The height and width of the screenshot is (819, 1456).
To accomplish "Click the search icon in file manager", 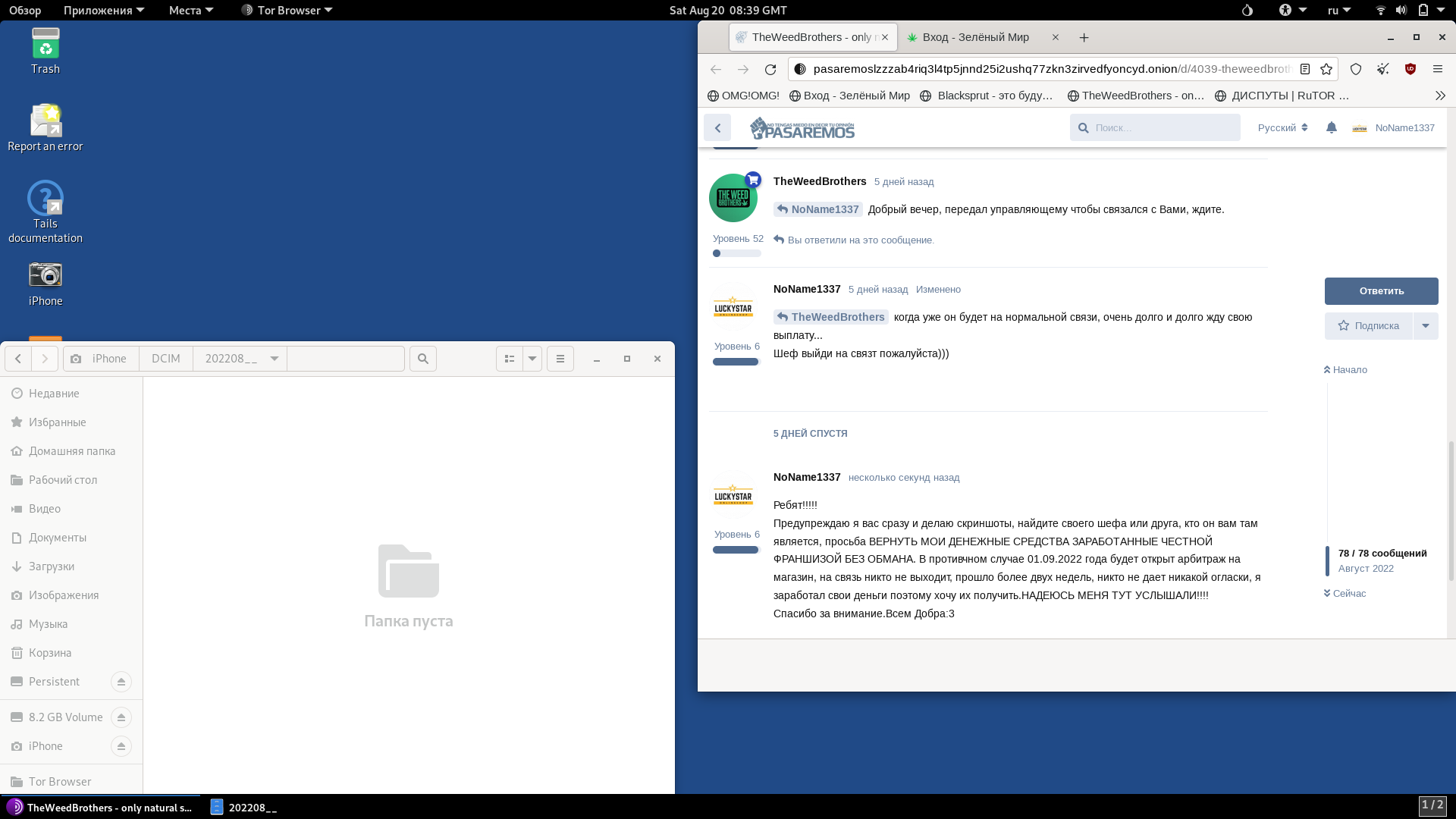I will [423, 359].
